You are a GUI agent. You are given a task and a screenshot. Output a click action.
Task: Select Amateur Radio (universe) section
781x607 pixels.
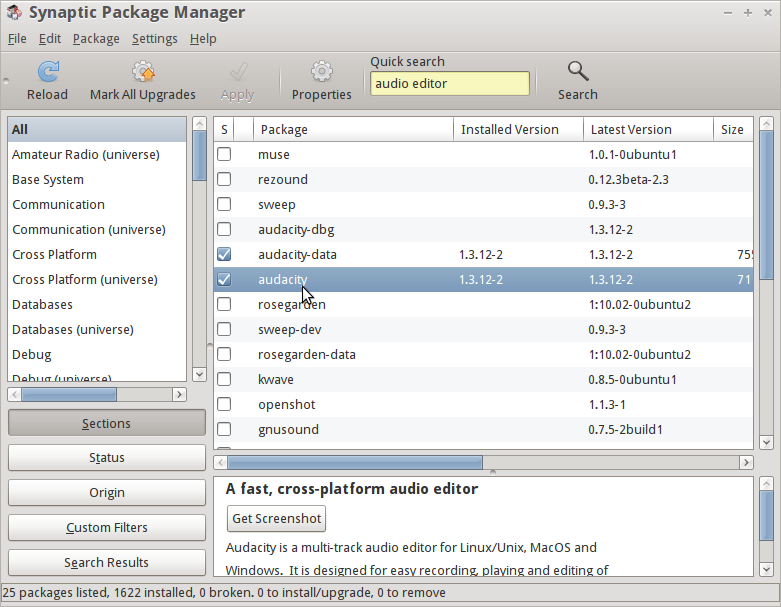(x=97, y=154)
